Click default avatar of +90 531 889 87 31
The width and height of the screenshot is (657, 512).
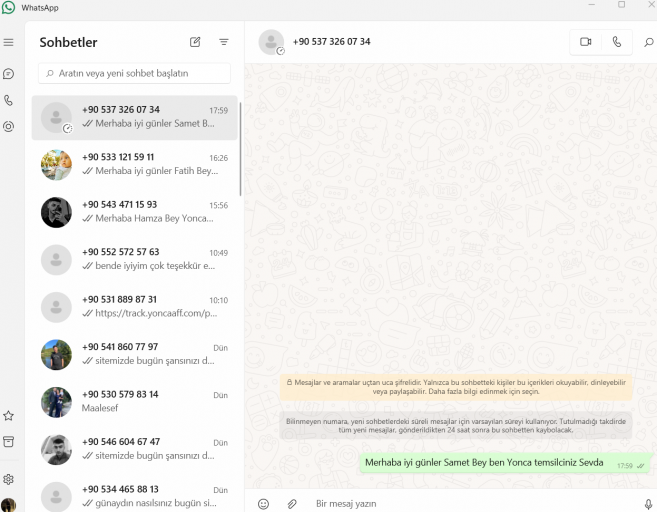[56, 308]
